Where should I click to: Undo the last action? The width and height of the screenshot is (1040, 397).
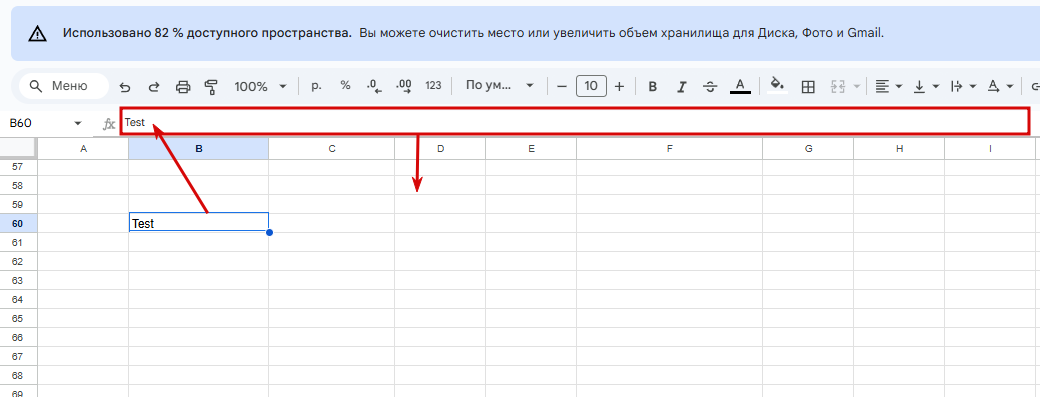[125, 86]
